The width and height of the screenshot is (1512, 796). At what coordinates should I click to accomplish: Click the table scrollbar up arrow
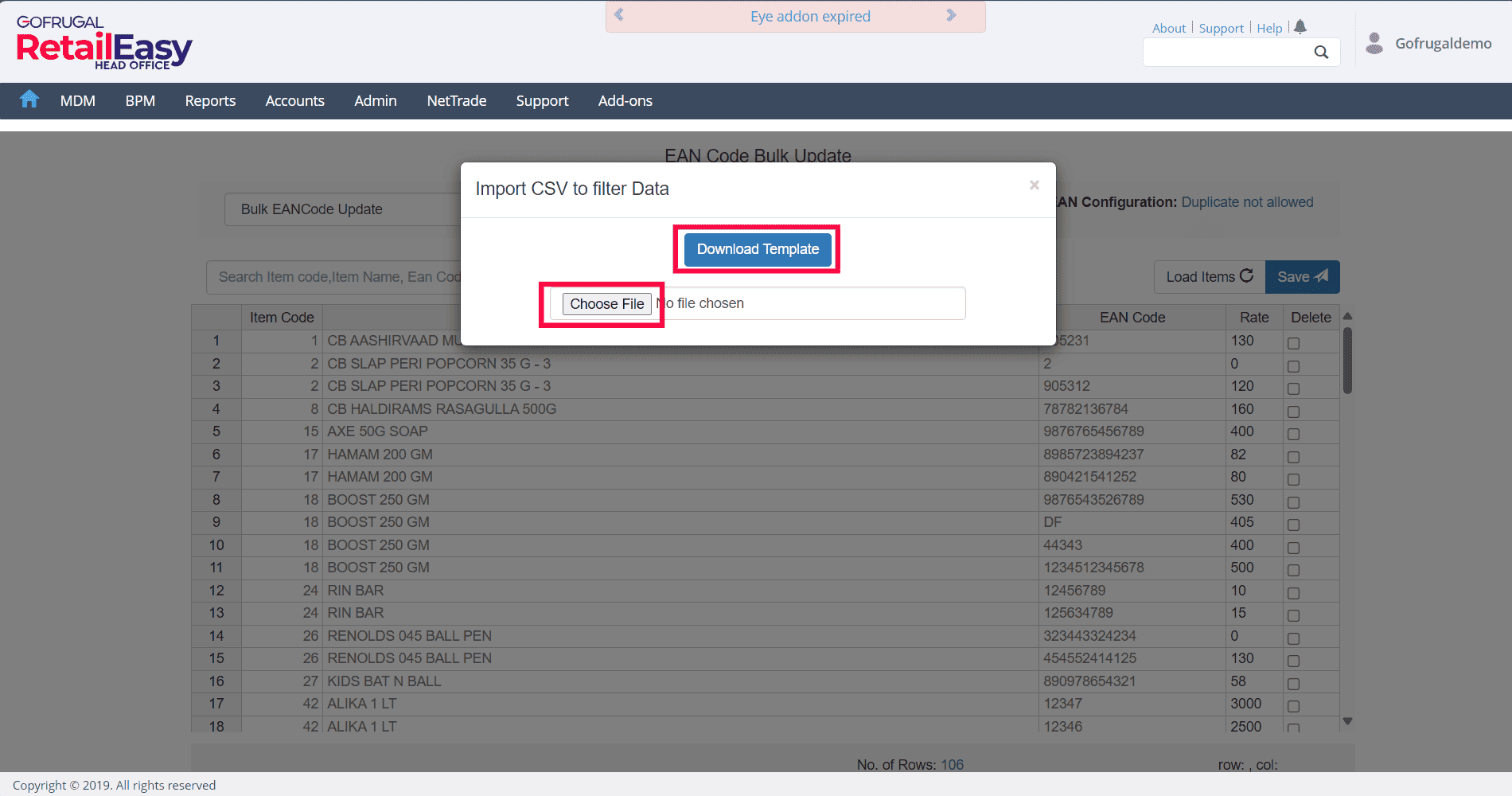coord(1347,317)
